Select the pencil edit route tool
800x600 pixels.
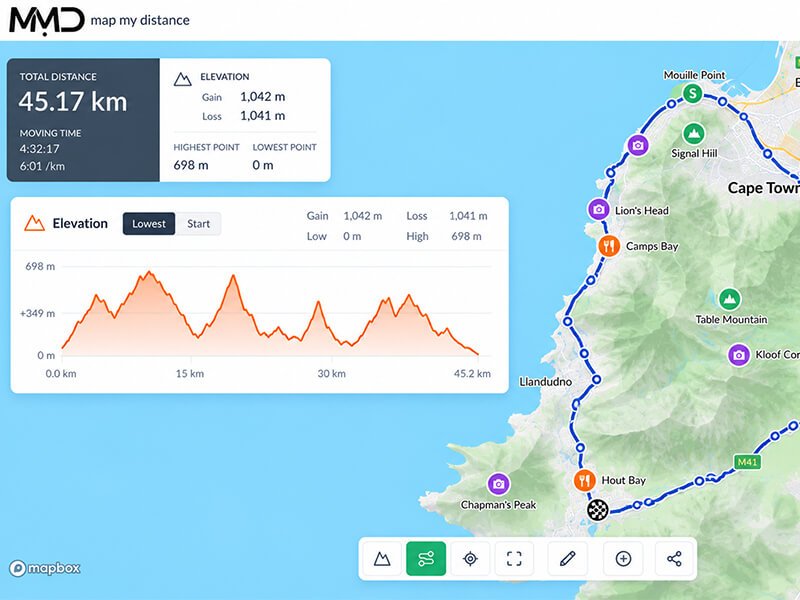coord(567,559)
